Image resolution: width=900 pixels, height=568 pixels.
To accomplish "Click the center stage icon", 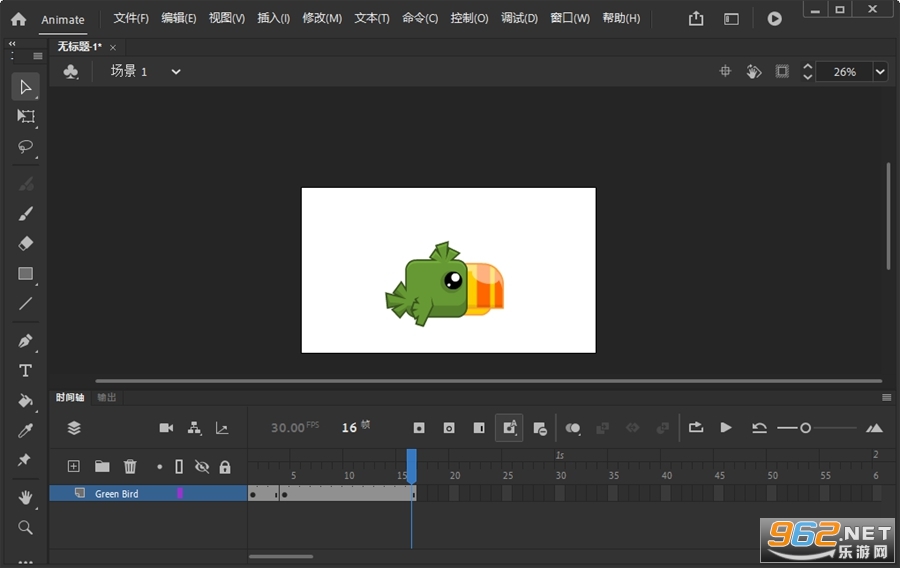I will [x=726, y=71].
